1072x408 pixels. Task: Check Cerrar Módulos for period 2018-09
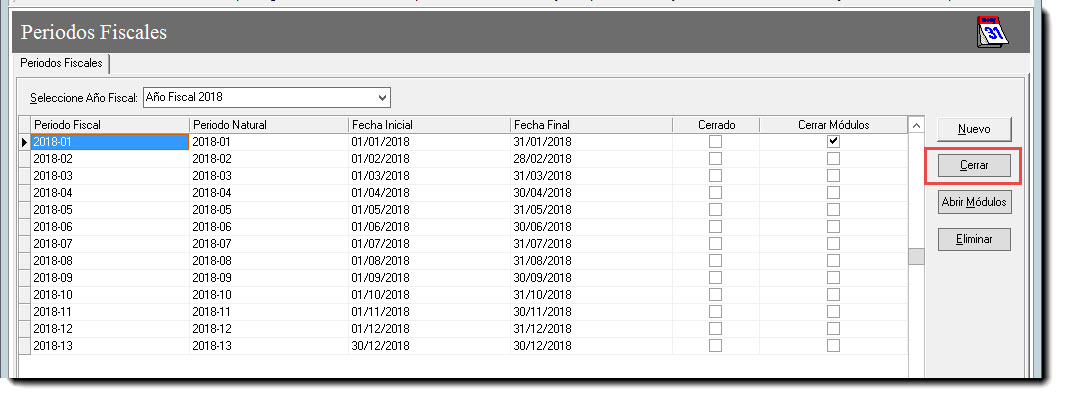(833, 277)
